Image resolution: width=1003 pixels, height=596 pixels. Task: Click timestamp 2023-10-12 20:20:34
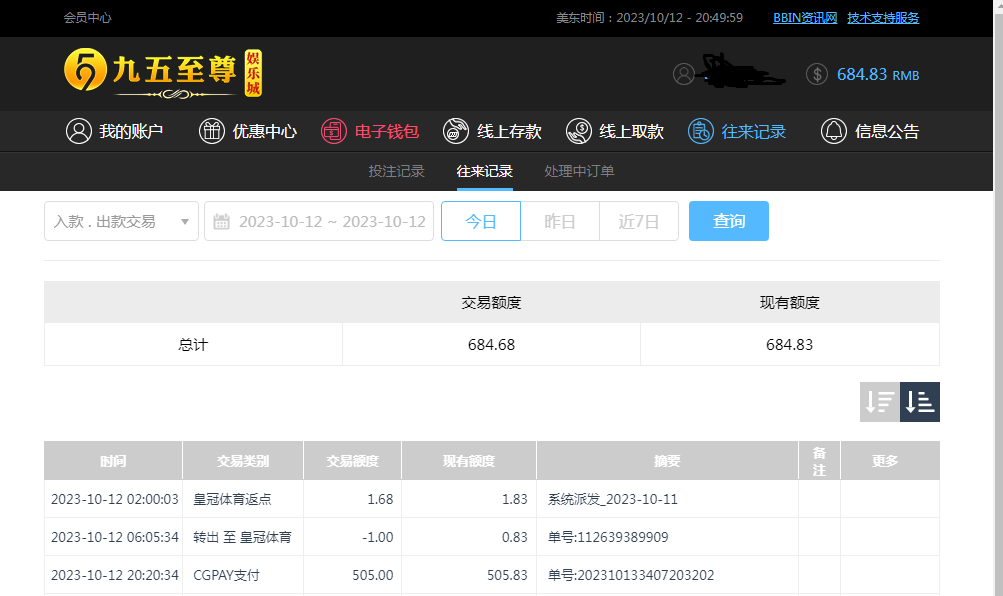(x=115, y=575)
